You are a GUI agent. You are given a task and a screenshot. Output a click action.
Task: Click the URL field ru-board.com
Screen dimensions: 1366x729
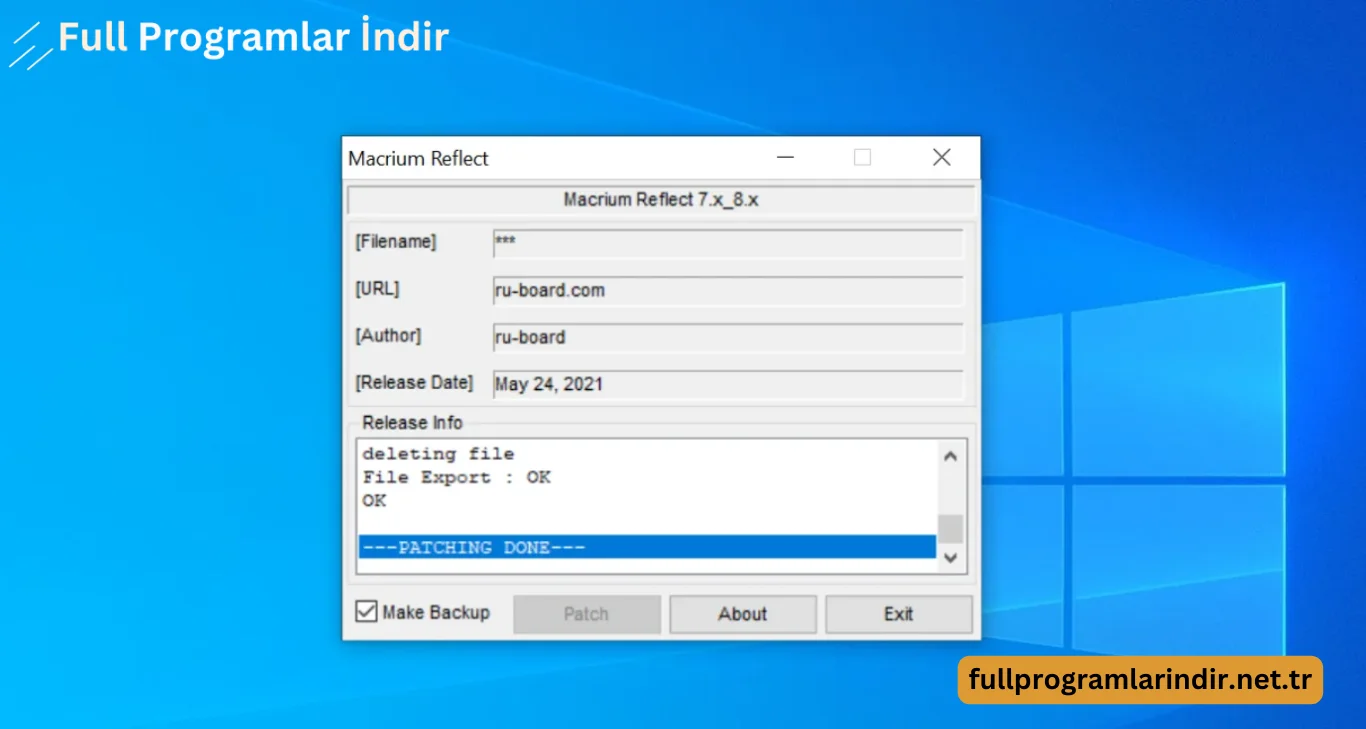coord(728,290)
